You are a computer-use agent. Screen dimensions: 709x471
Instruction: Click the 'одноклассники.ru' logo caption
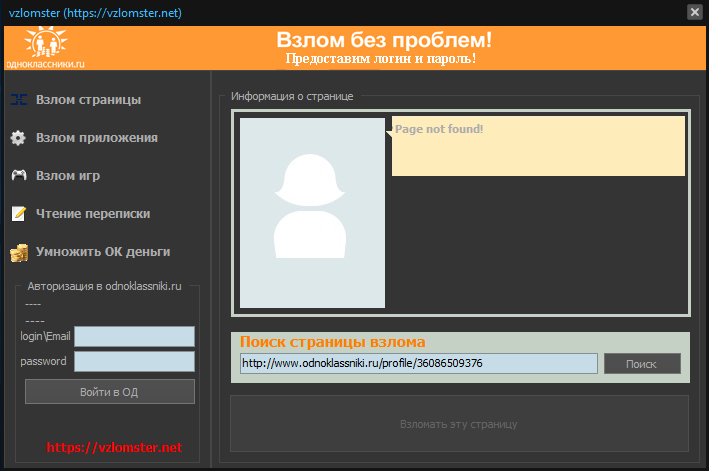[45, 64]
